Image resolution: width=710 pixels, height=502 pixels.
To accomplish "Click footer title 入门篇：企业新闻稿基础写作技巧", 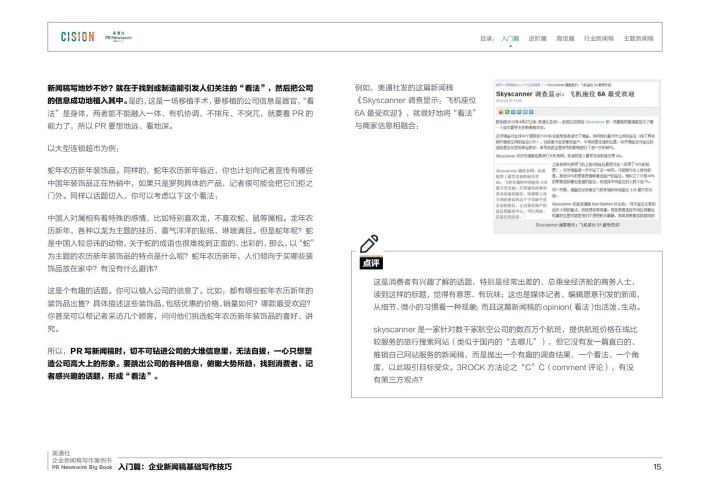I will [x=174, y=467].
